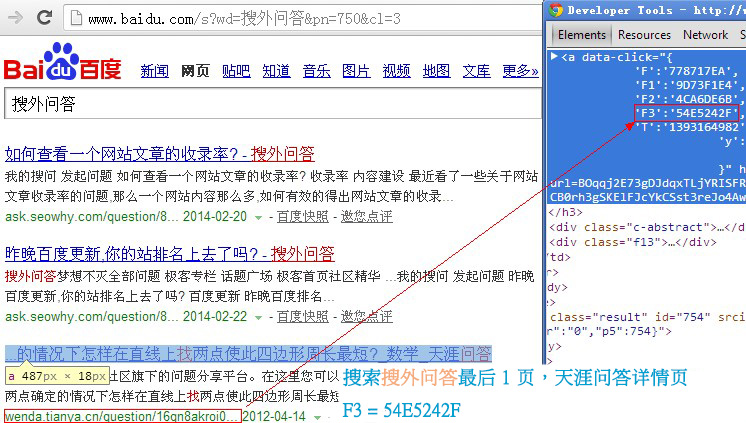Select the 'T':'1393164982' attribute line

click(689, 127)
